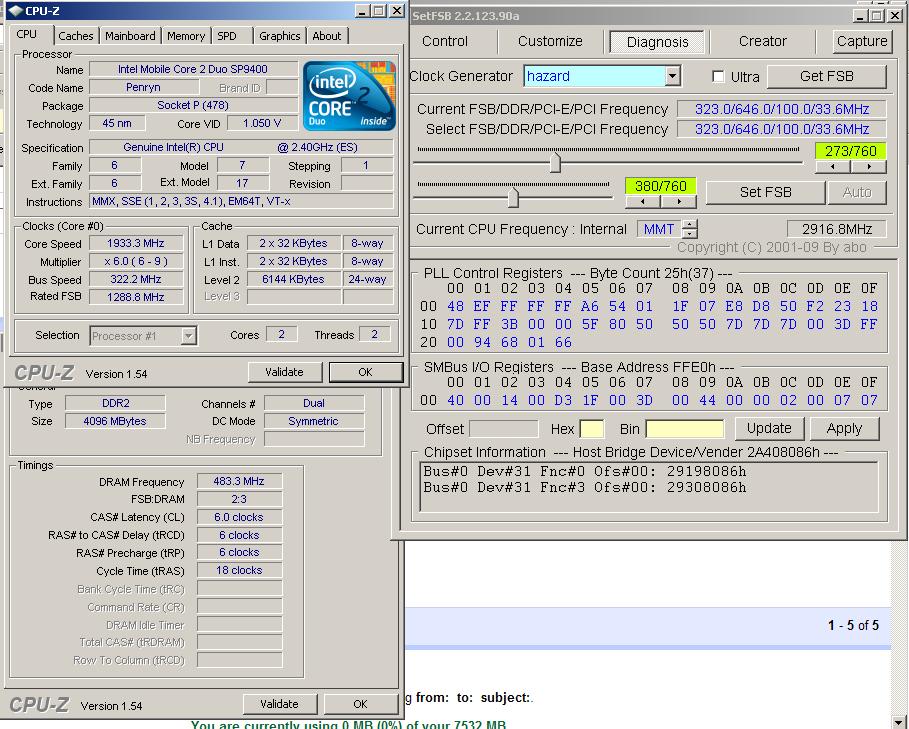Open the Graphics tab in CPU-Z
This screenshot has width=909, height=729.
[x=279, y=36]
